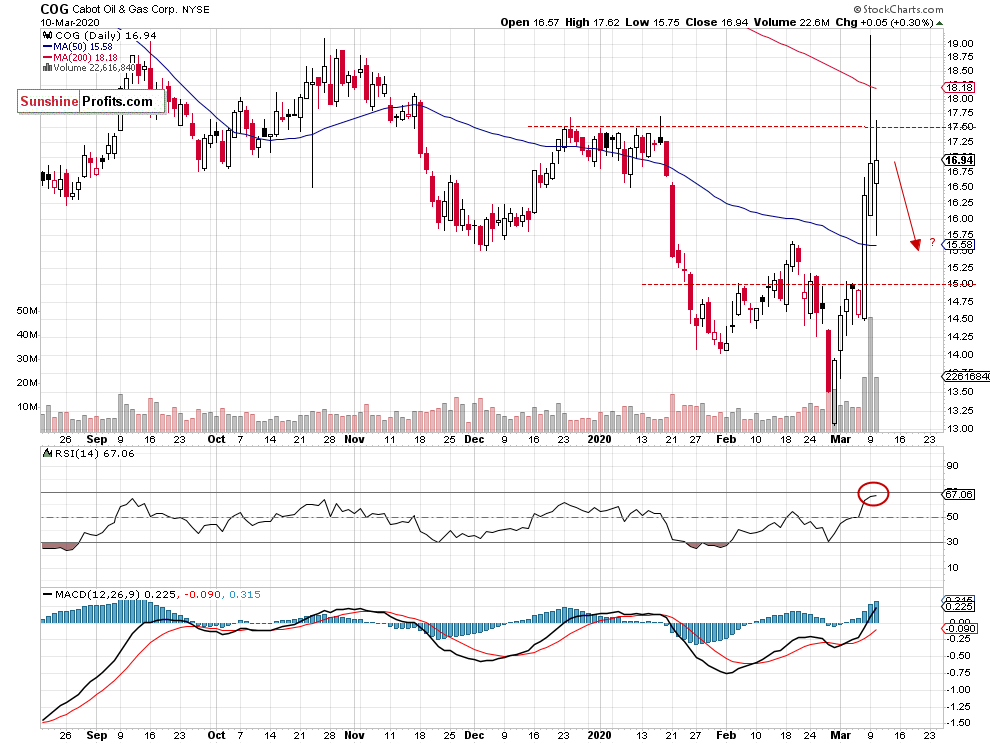The width and height of the screenshot is (990, 744).
Task: Click the Low 15.75 value in header
Action: click(652, 22)
